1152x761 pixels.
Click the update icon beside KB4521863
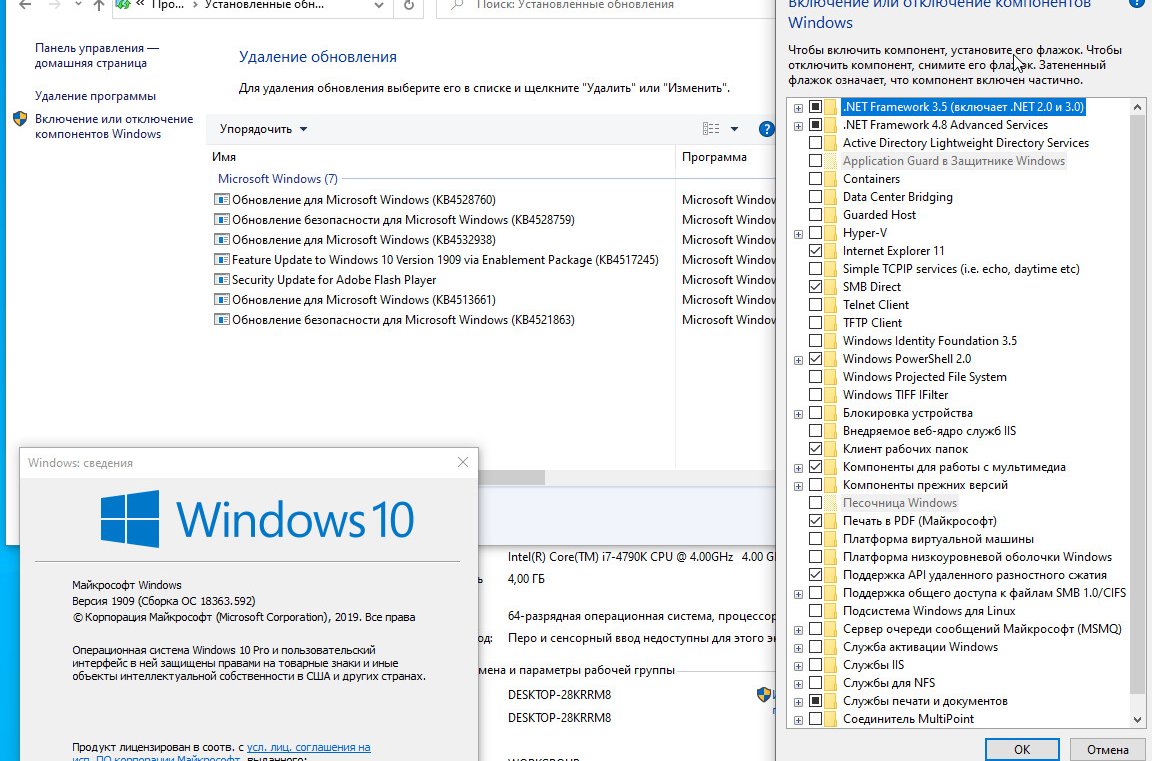[x=221, y=320]
